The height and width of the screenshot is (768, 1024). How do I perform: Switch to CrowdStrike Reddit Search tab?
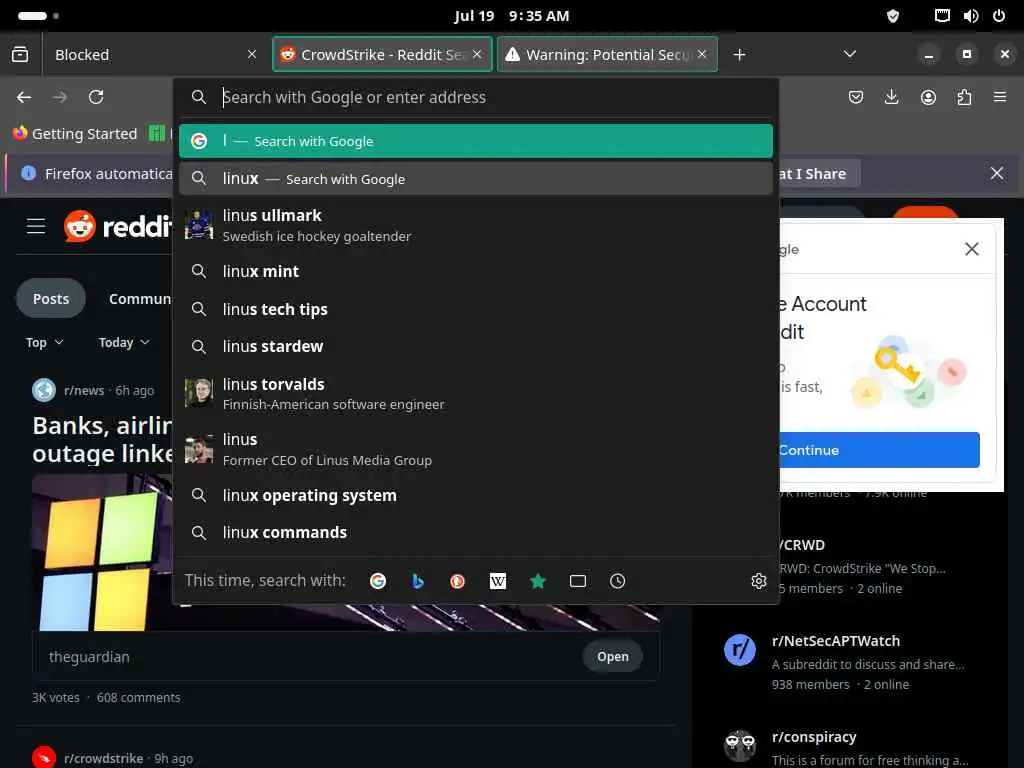382,55
